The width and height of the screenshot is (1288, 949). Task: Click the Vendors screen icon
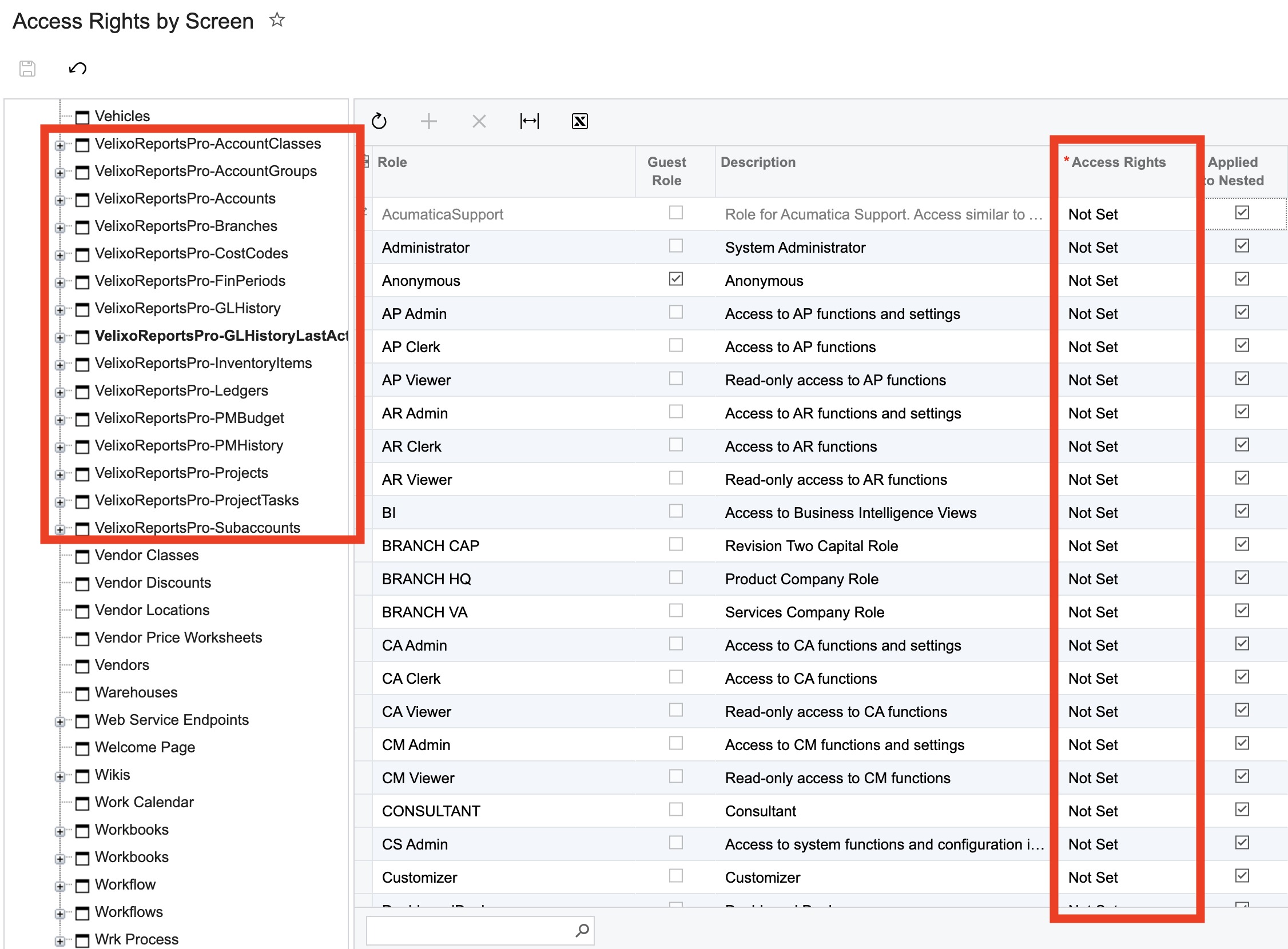(83, 666)
